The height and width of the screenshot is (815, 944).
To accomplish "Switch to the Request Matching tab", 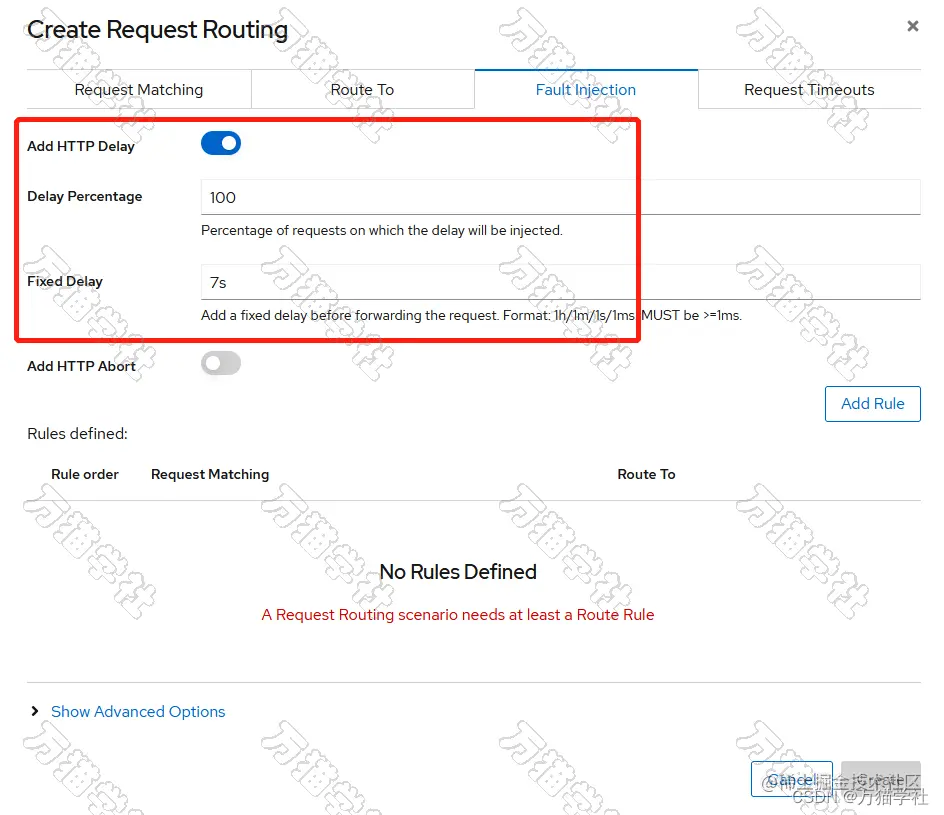I will click(x=139, y=90).
